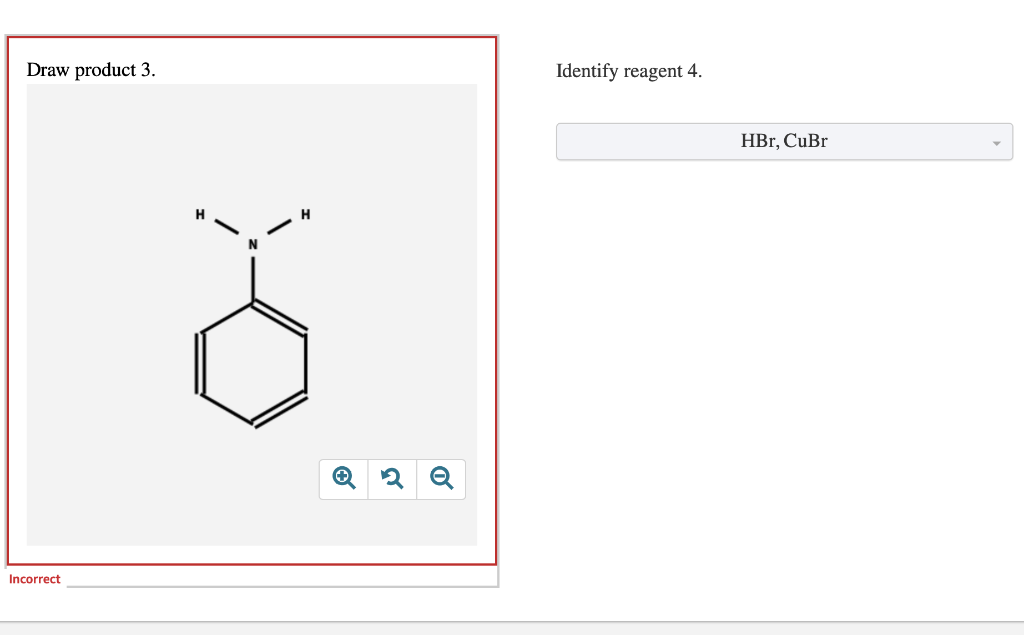The height and width of the screenshot is (635, 1024).
Task: Click the nitrogen atom in the structure
Action: pos(253,242)
